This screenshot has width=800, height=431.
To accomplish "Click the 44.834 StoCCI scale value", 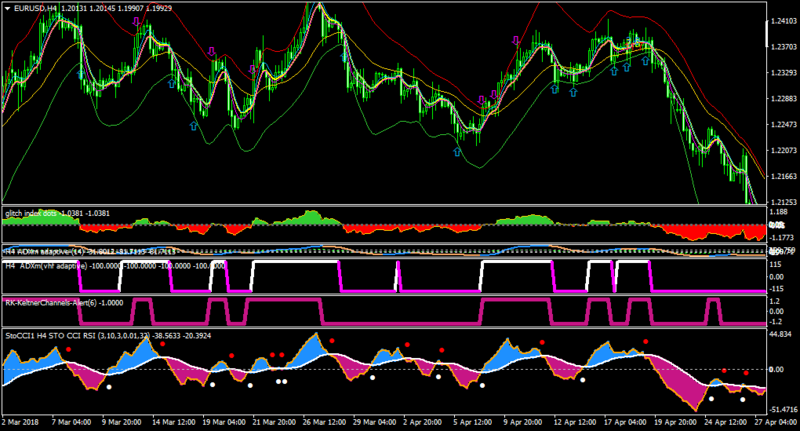I will 782,335.
